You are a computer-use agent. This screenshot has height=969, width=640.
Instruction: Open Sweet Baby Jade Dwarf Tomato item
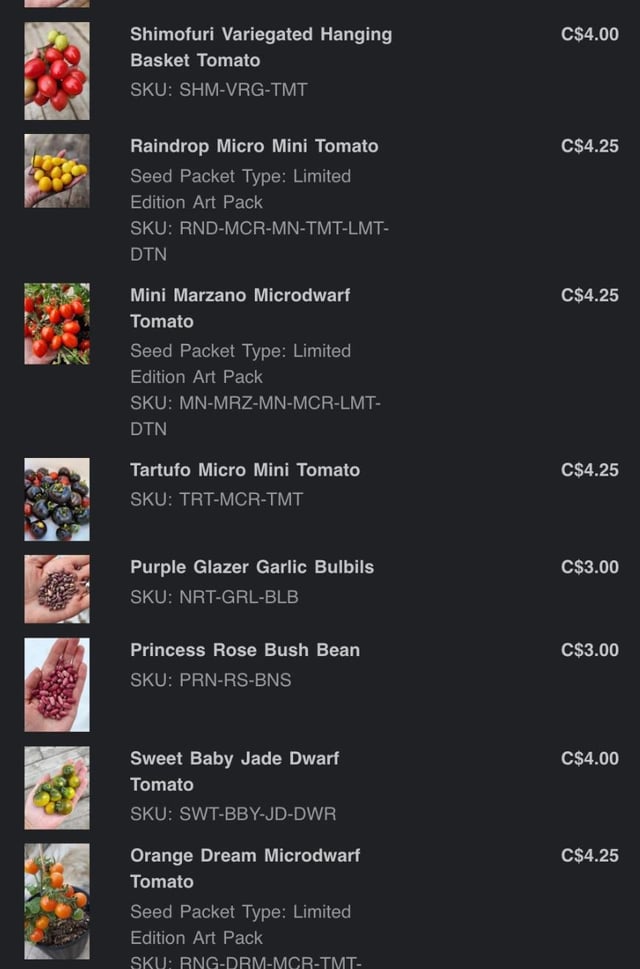(234, 771)
